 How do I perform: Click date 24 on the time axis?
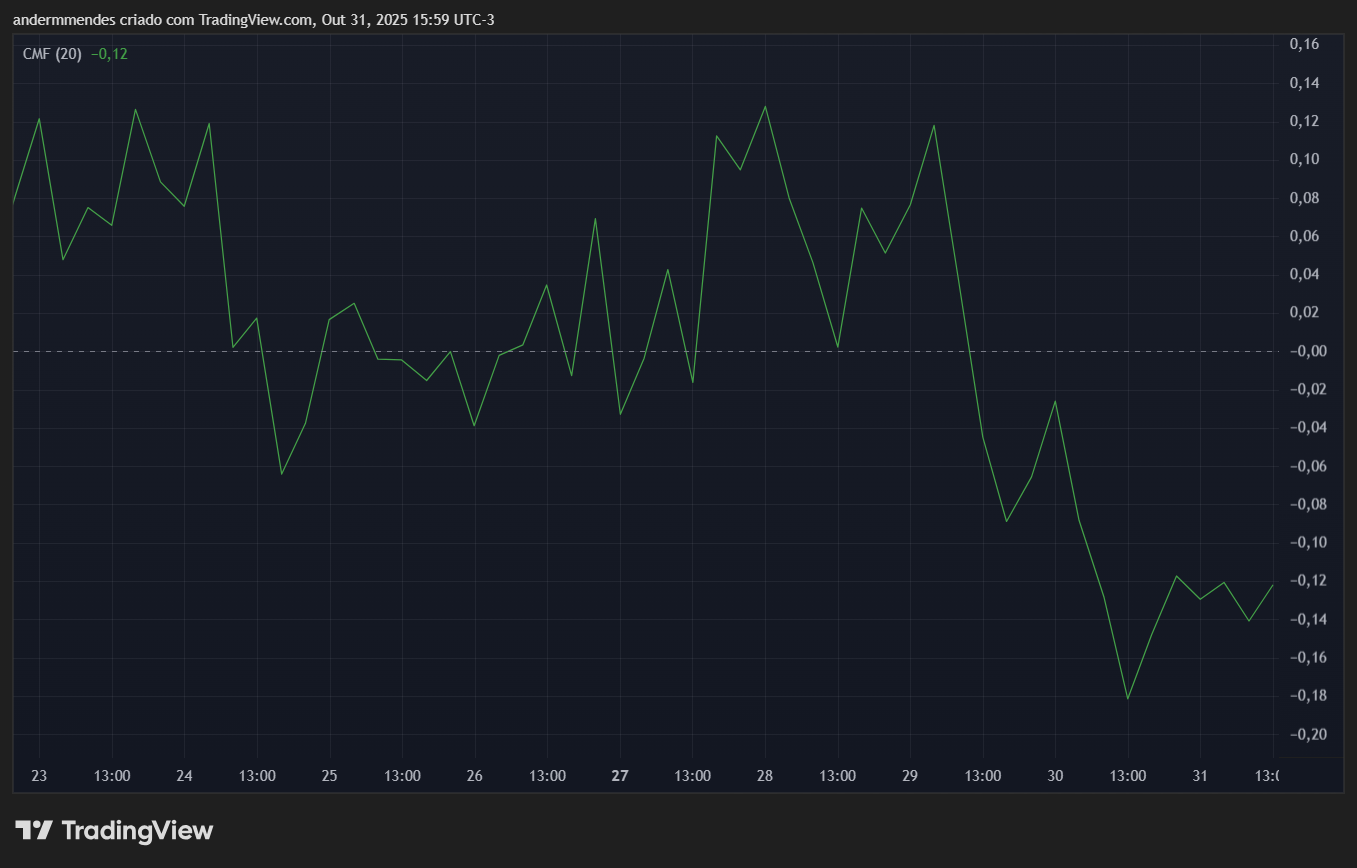pos(184,776)
